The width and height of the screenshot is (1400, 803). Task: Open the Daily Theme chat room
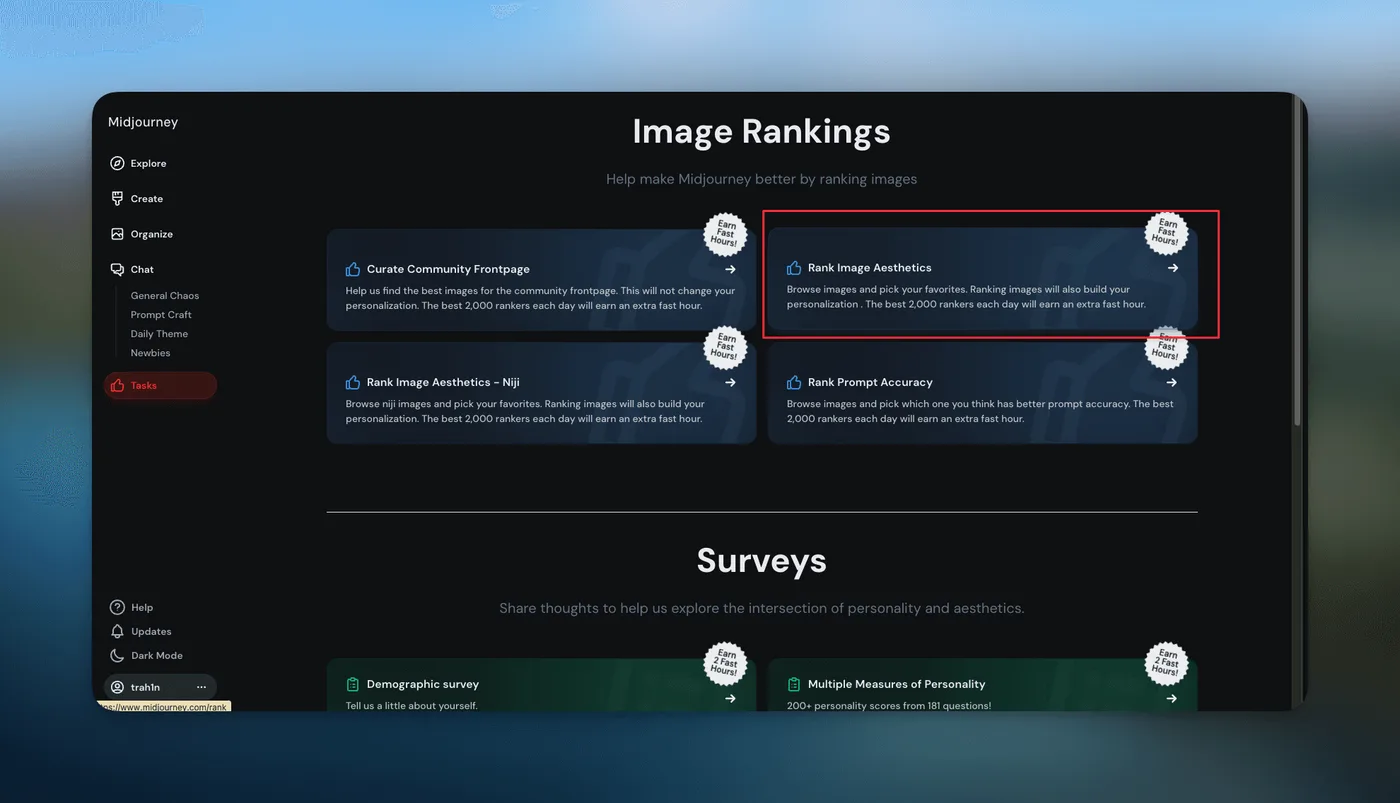[x=159, y=333]
